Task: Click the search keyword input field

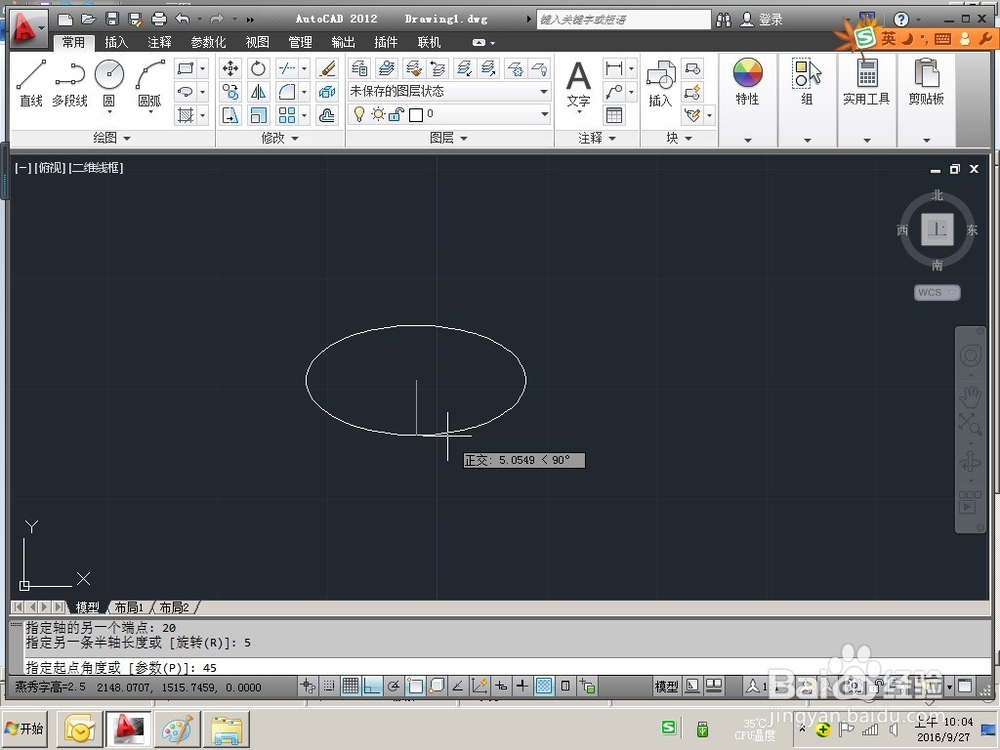Action: pyautogui.click(x=623, y=20)
